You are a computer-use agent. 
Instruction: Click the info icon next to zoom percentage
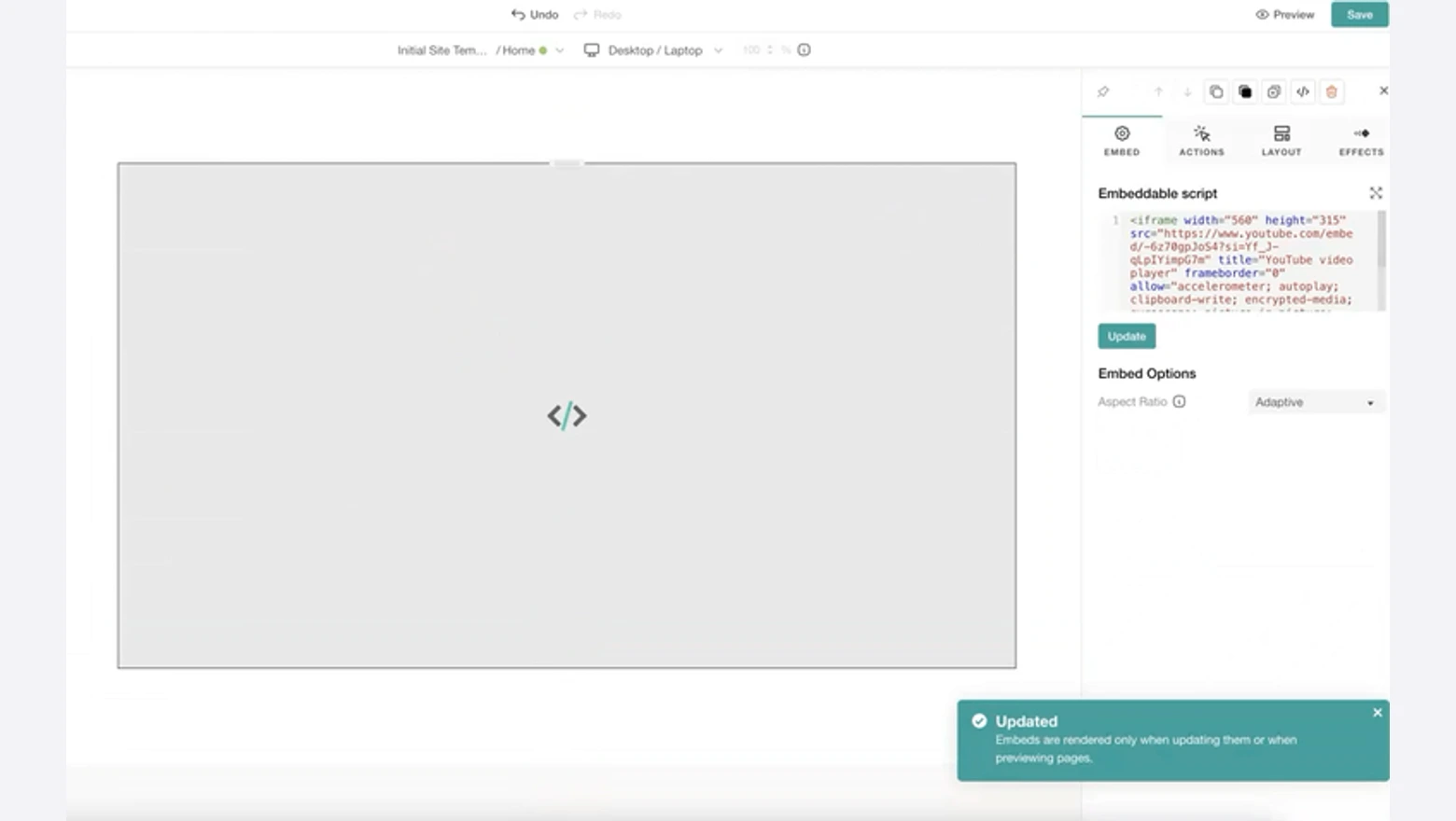point(804,50)
